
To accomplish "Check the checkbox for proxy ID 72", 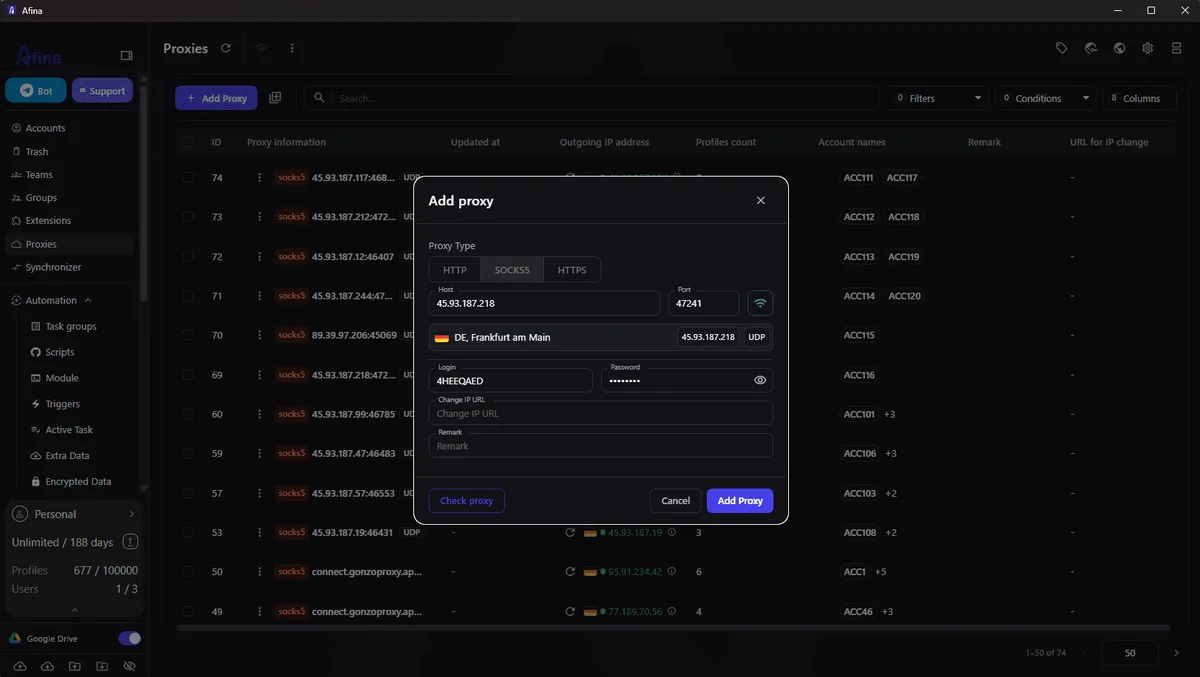I will pyautogui.click(x=188, y=256).
